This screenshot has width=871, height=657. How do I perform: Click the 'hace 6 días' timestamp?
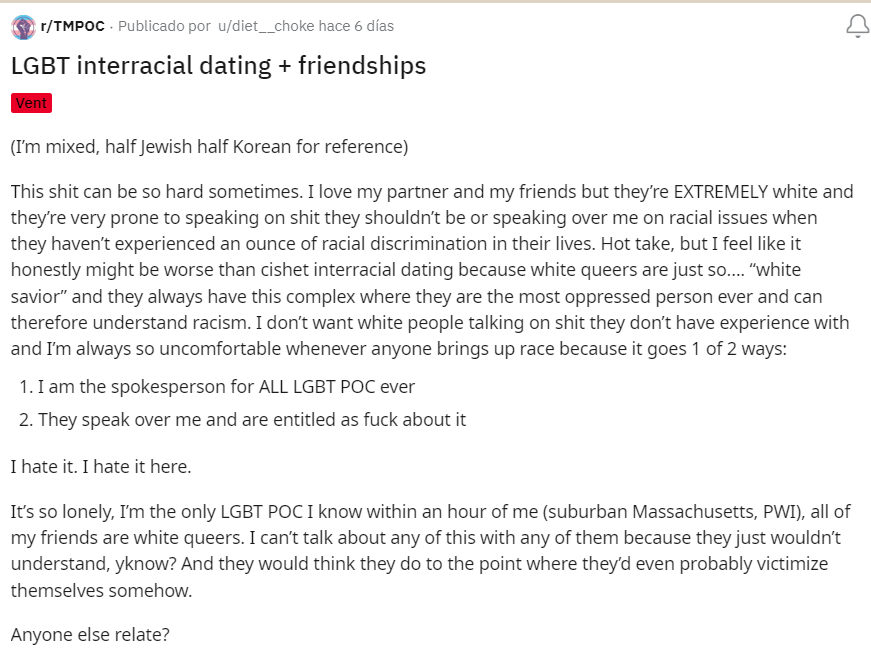[x=366, y=26]
